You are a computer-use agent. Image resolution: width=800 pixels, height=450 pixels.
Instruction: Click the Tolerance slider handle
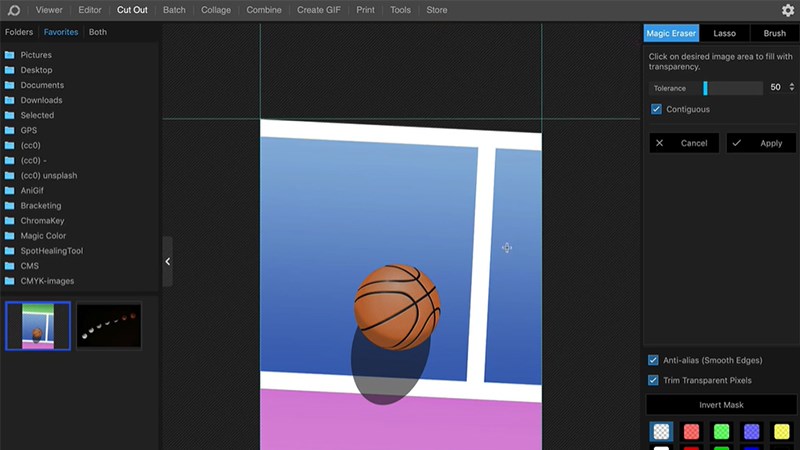click(x=705, y=88)
